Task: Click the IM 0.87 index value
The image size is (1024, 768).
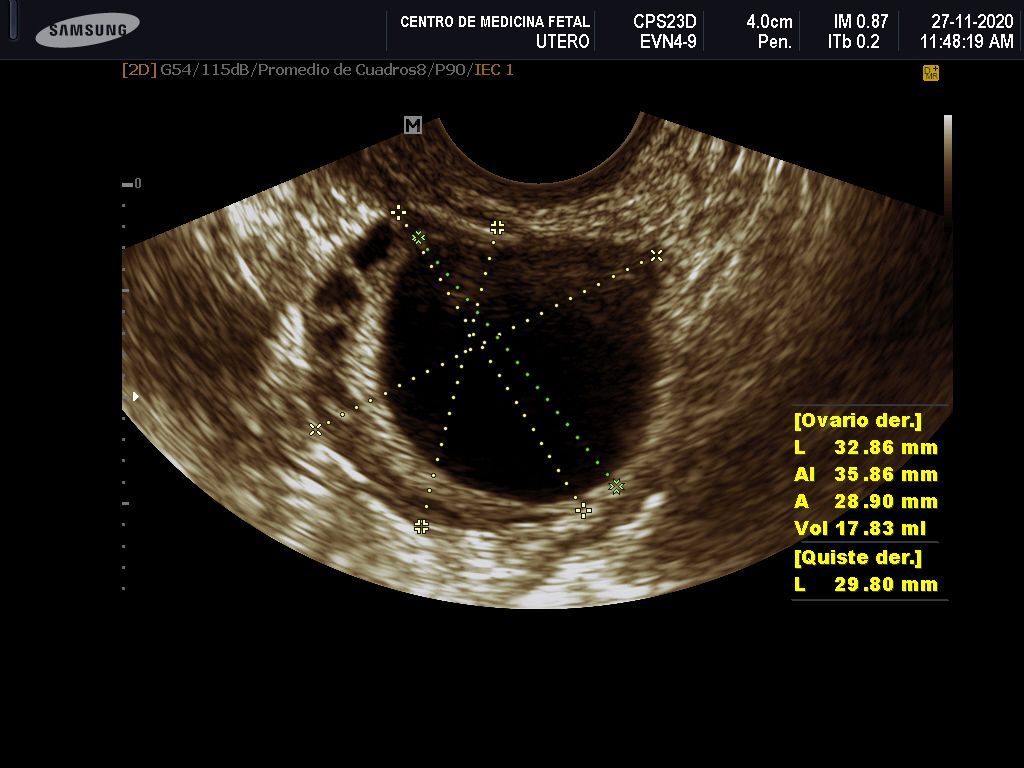Action: 861,22
